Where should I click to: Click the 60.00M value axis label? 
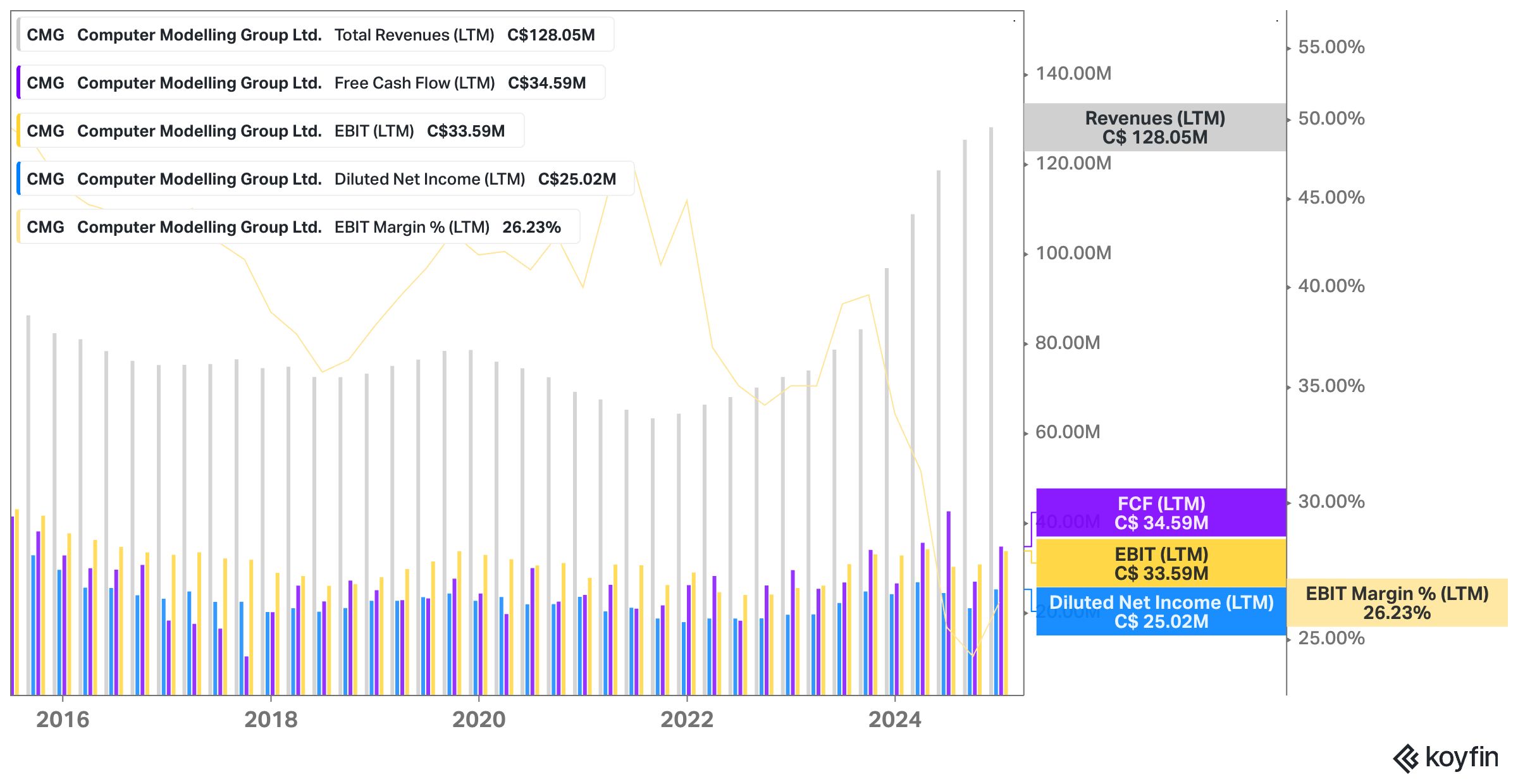[1068, 432]
